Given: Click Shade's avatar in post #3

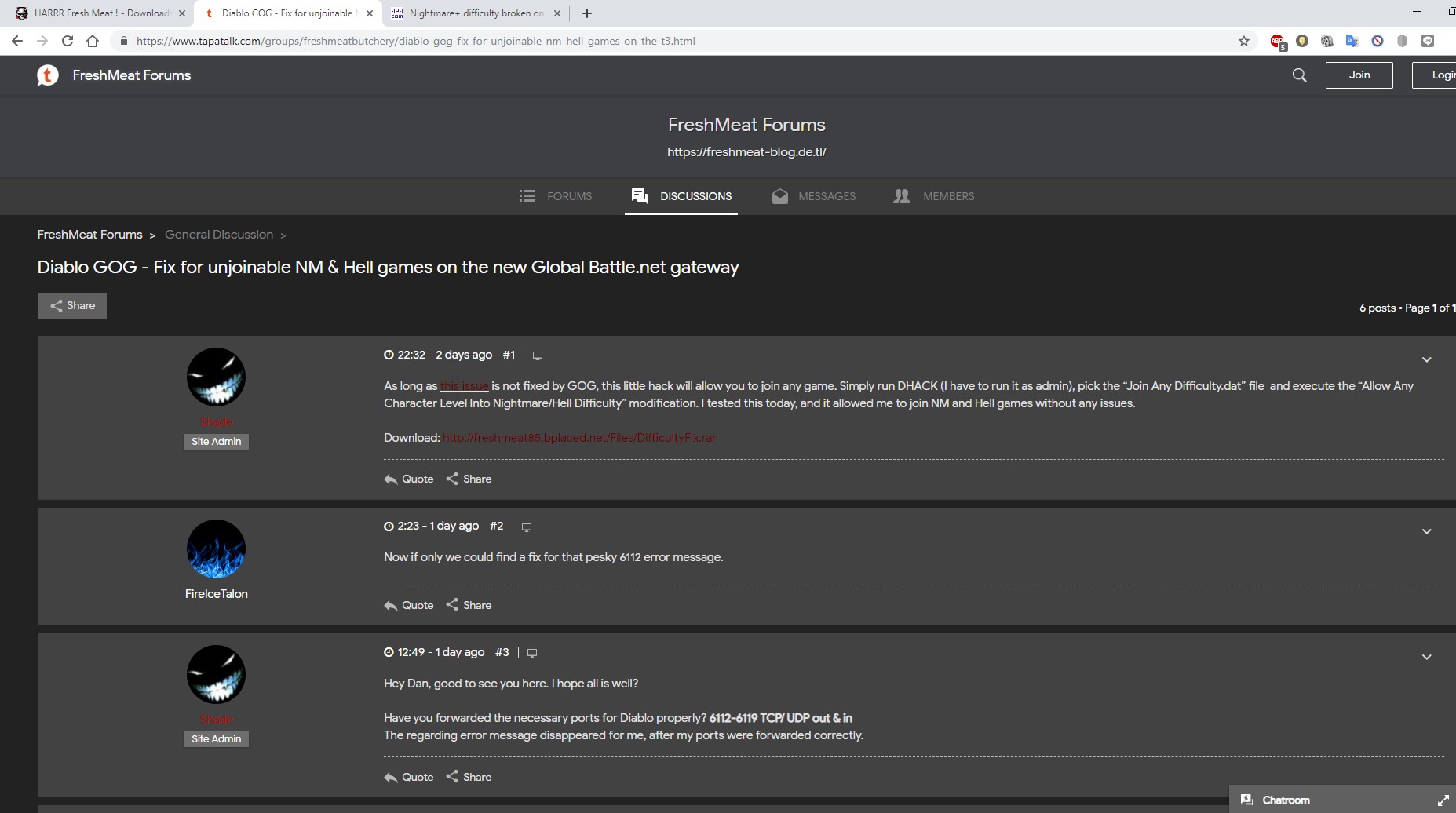Looking at the screenshot, I should 216,674.
